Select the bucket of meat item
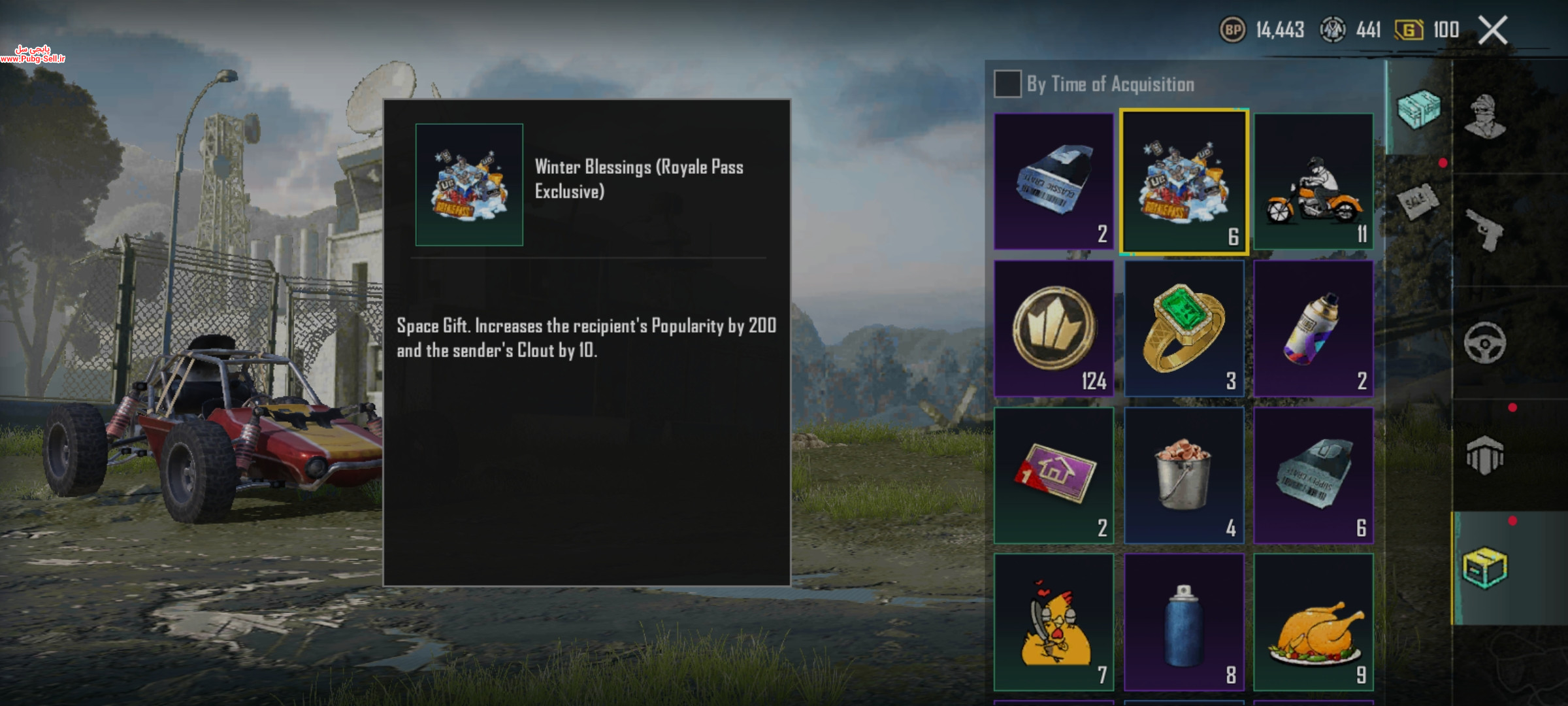 (1184, 475)
